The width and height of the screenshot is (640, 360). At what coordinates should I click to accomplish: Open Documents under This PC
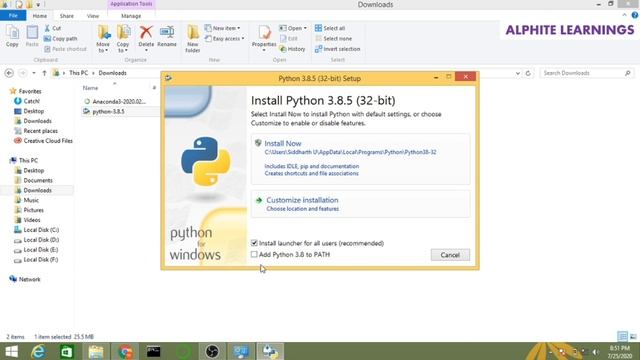click(38, 180)
